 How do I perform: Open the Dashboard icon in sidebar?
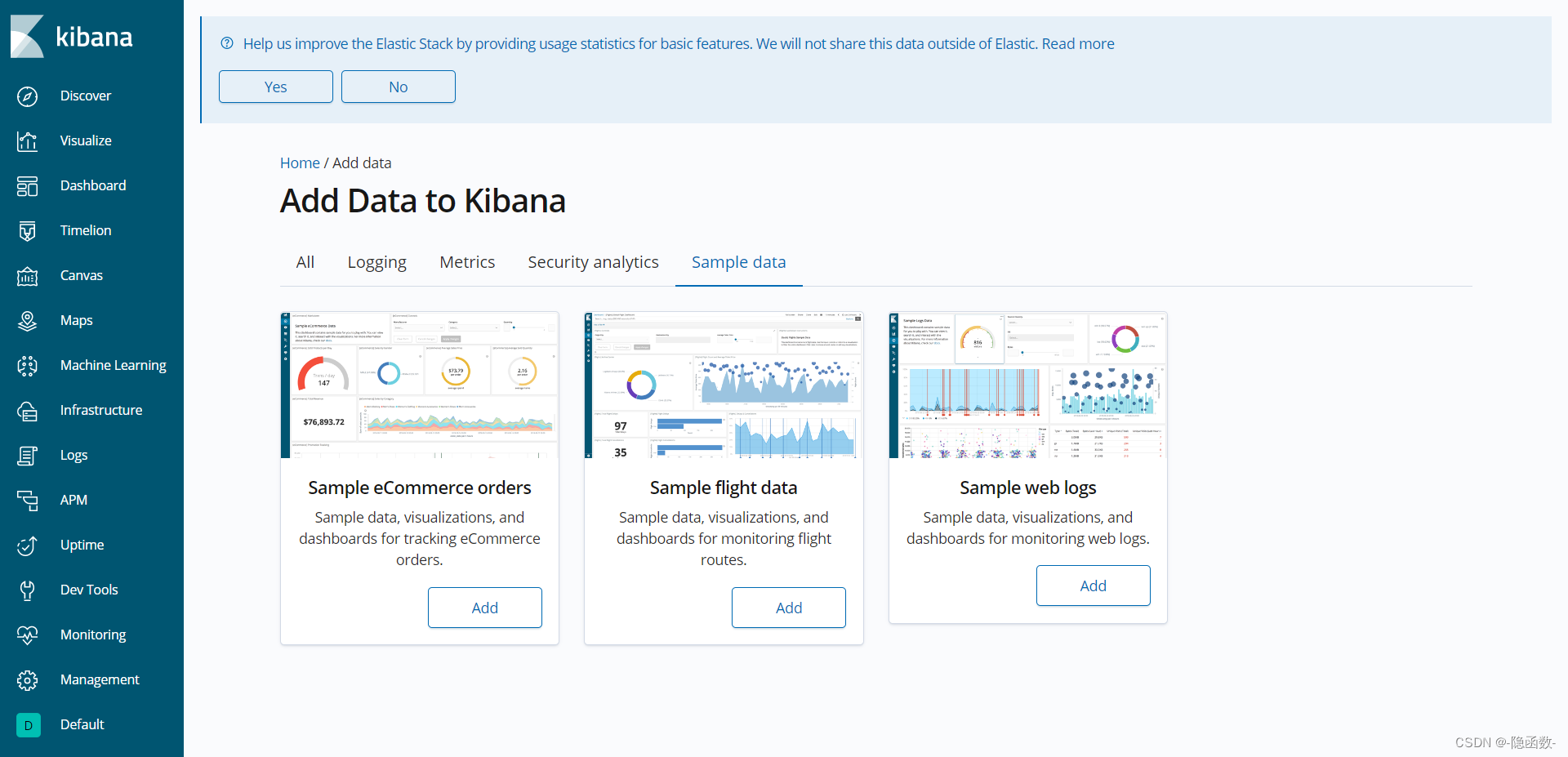tap(27, 186)
